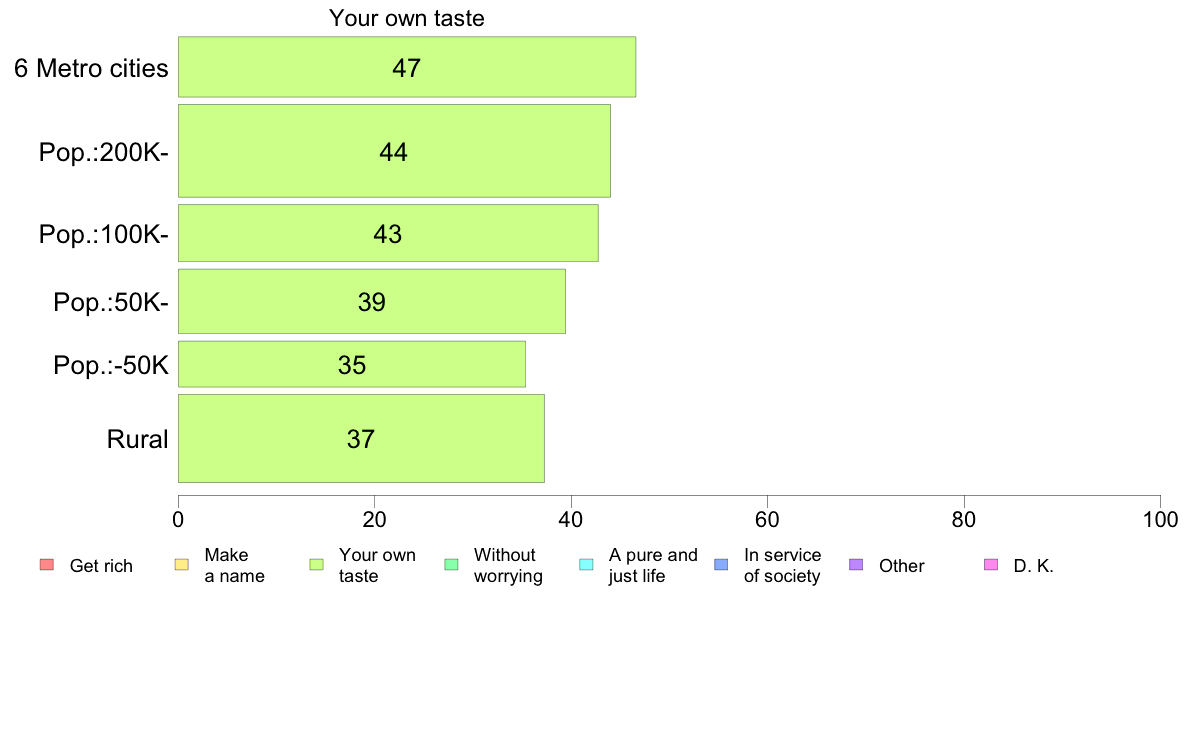This screenshot has height=736, width=1188.
Task: Click the Rural category label
Action: pos(137,439)
